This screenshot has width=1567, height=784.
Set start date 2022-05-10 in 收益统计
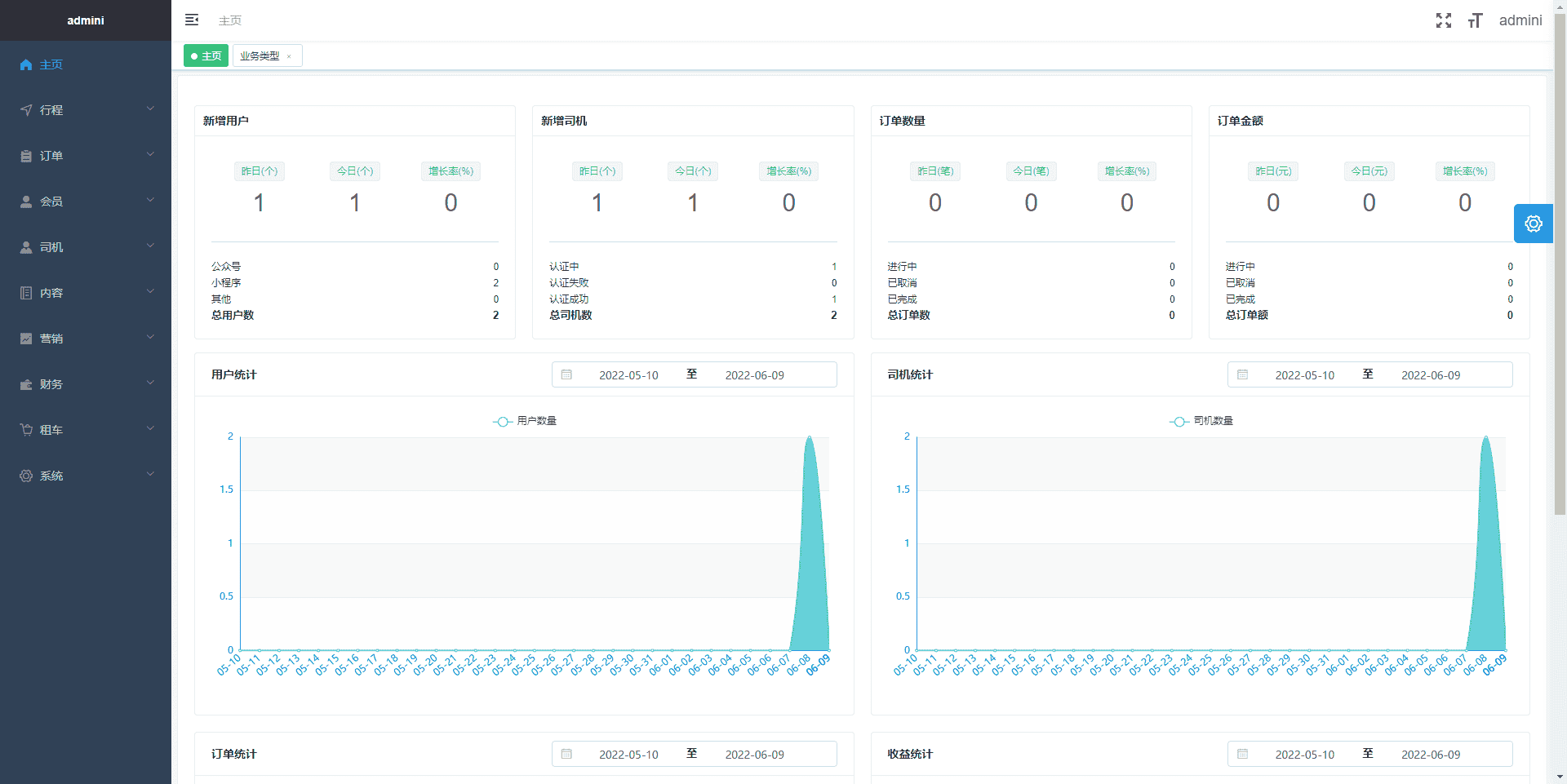coord(1305,755)
